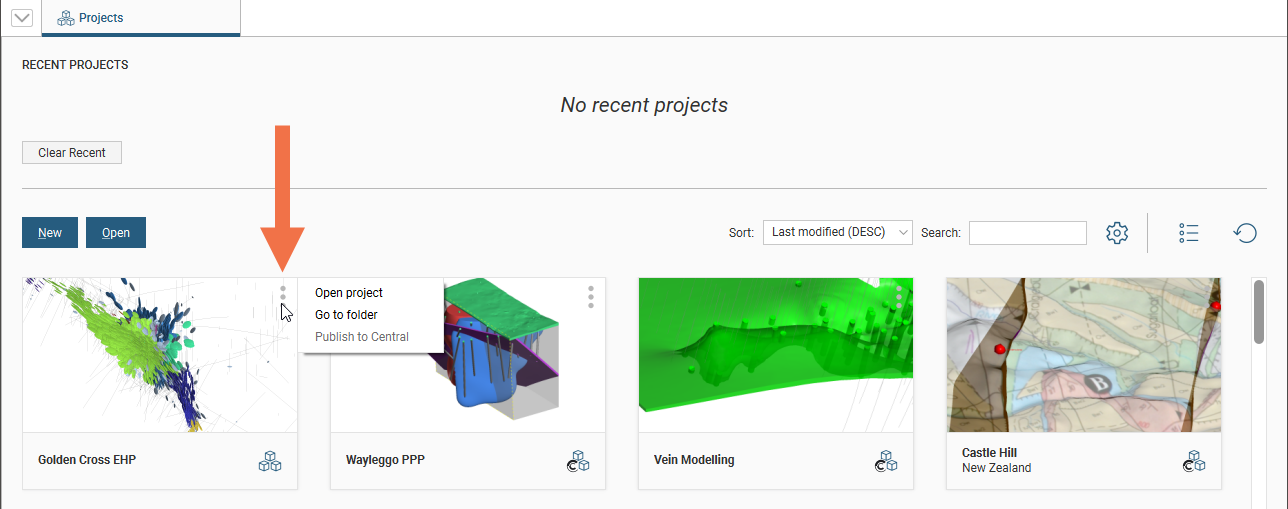Click into the Search input field

[1027, 233]
